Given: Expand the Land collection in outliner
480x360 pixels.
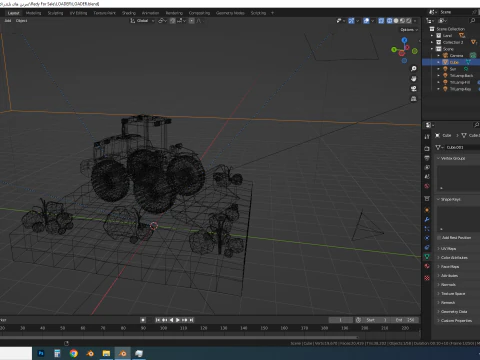Looking at the screenshot, I should 432,35.
